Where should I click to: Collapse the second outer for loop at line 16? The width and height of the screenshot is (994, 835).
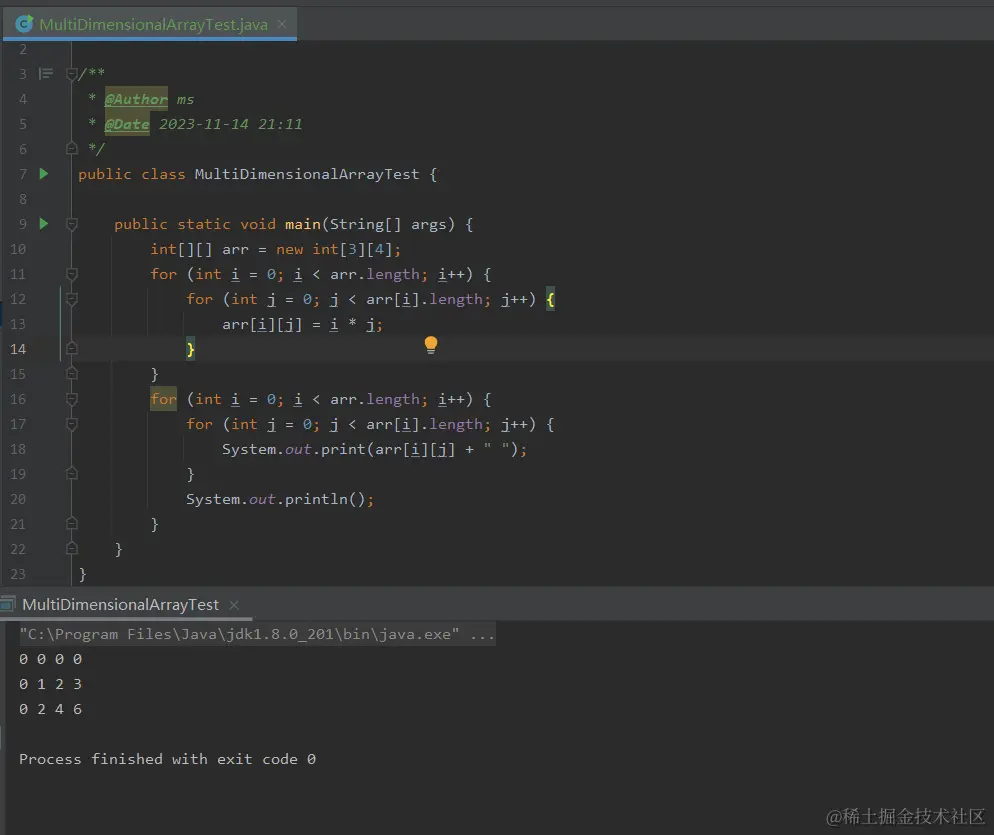pyautogui.click(x=72, y=399)
